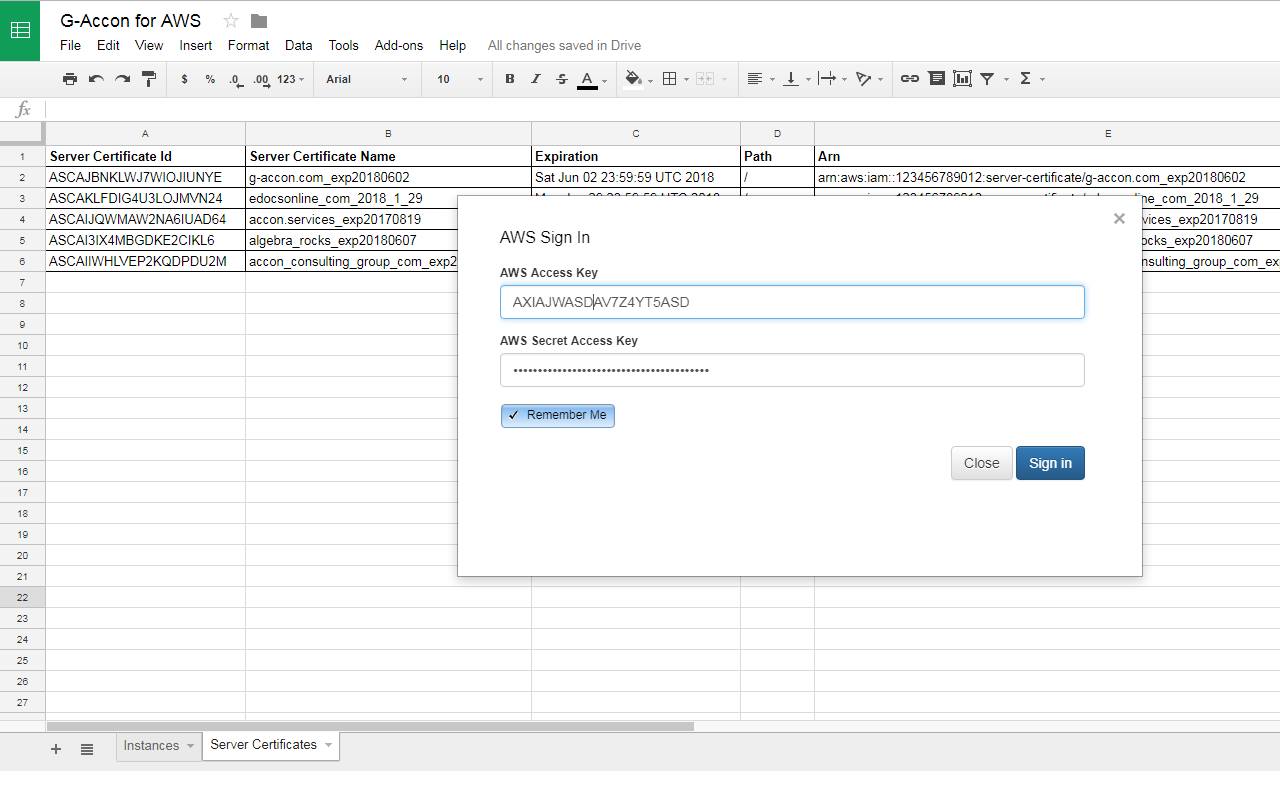Open the Edit menu
The width and height of the screenshot is (1280, 800).
coord(108,45)
